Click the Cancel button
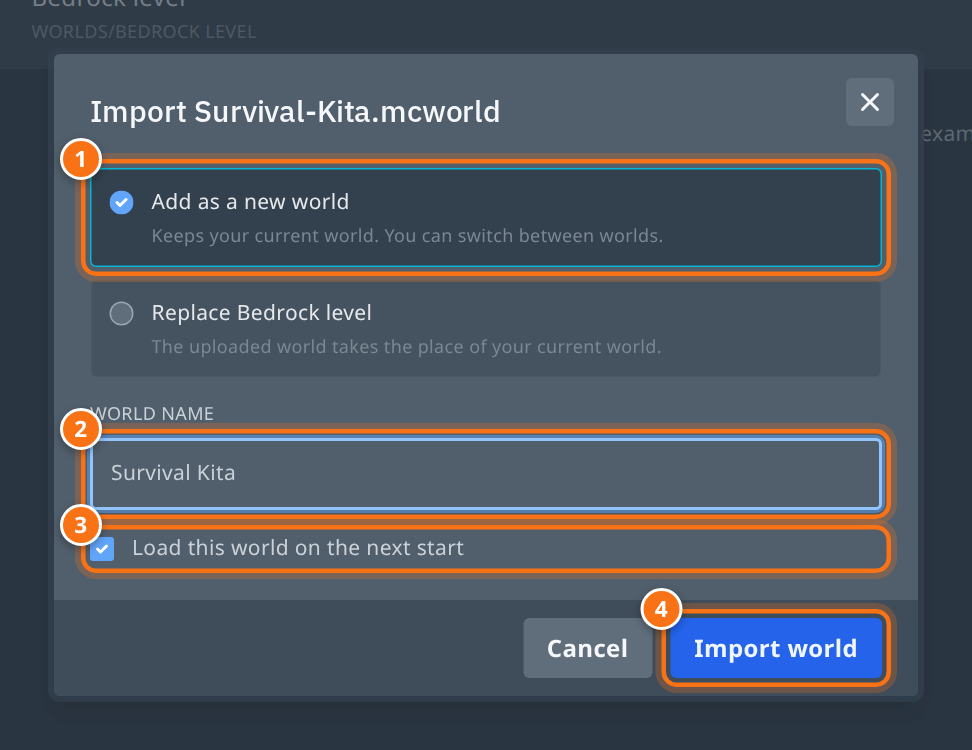This screenshot has height=750, width=972. (587, 648)
